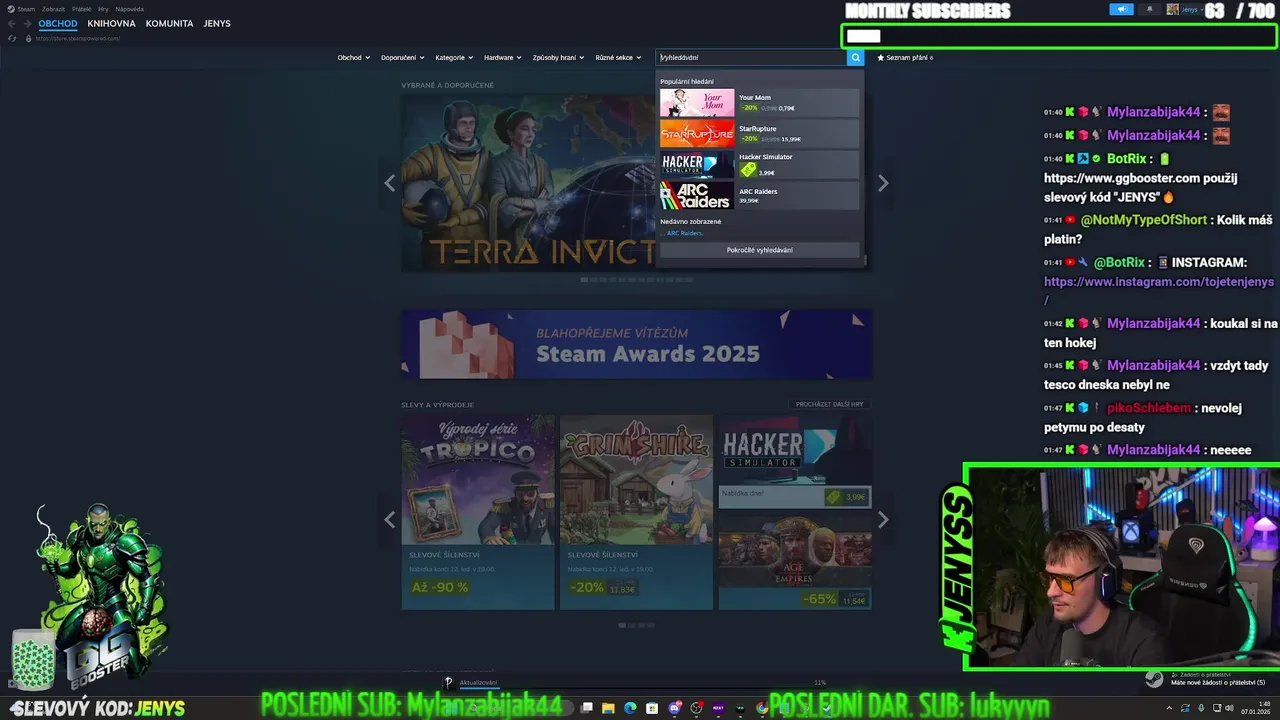
Task: Go to the previous page of the Slevy a výprodeje carousel
Action: click(x=390, y=519)
